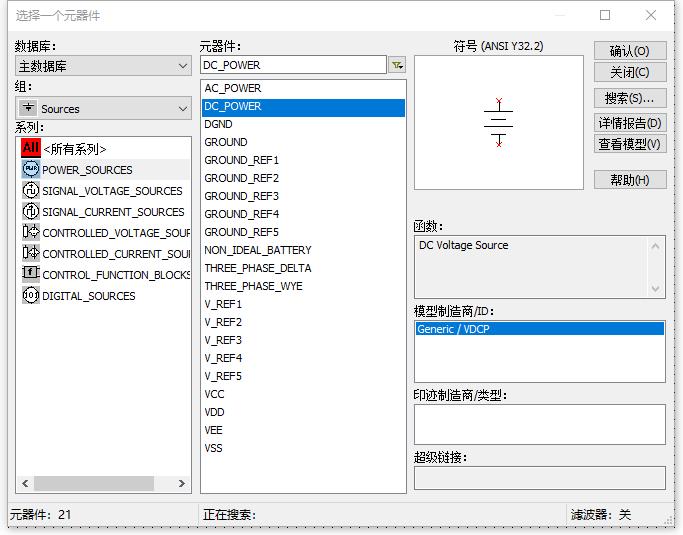The width and height of the screenshot is (683, 535).
Task: Open the 组 Sources group dropdown
Action: click(x=103, y=108)
